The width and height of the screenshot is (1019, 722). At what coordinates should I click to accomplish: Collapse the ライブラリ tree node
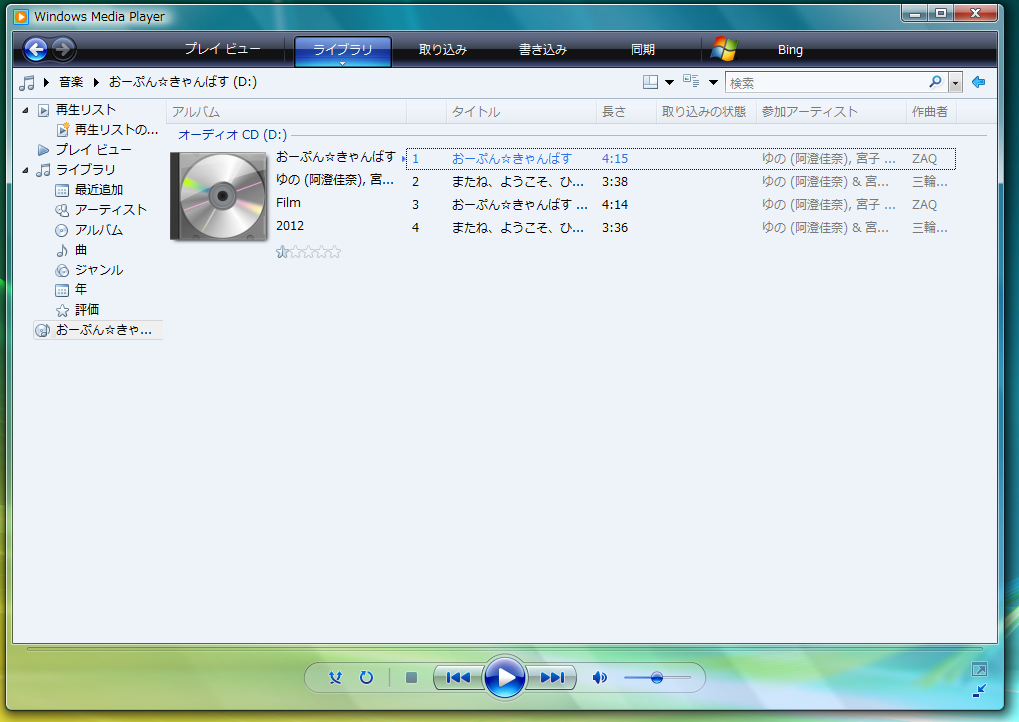(x=25, y=170)
